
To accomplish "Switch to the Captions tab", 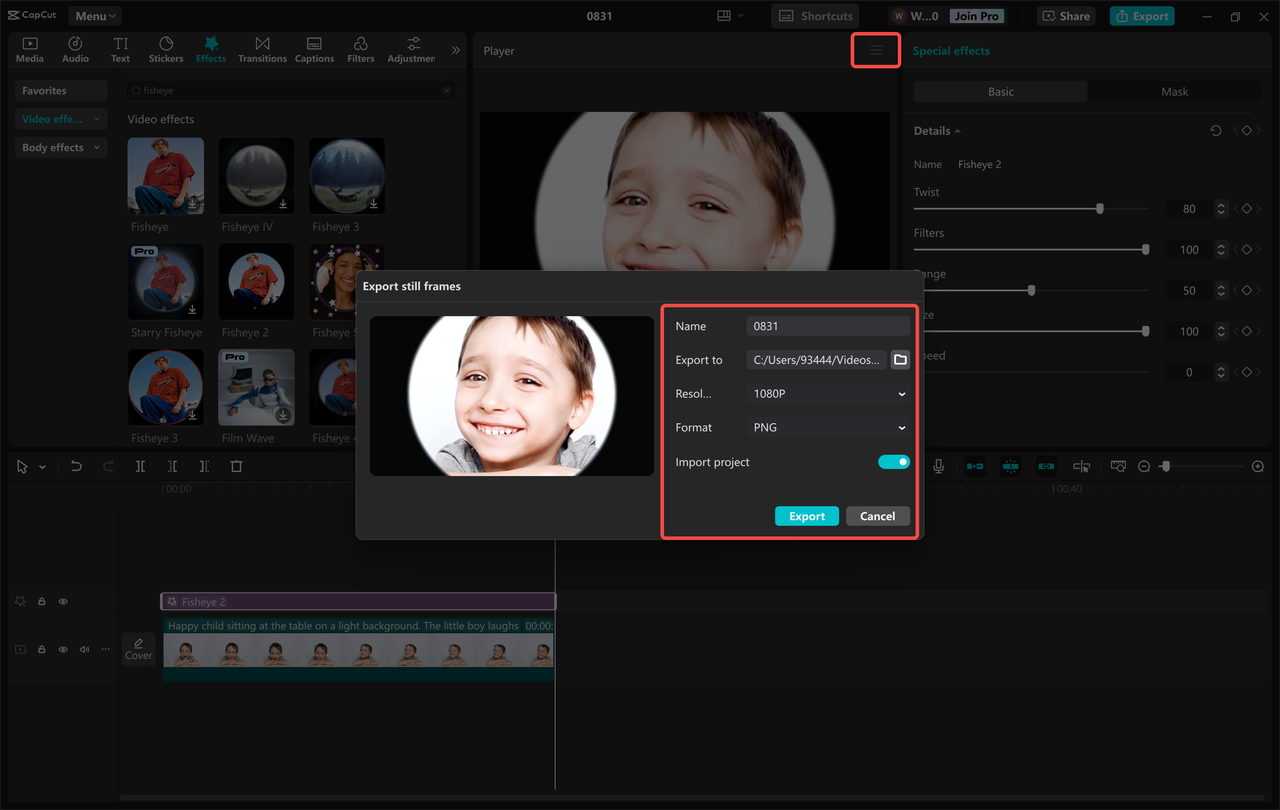I will (x=314, y=50).
